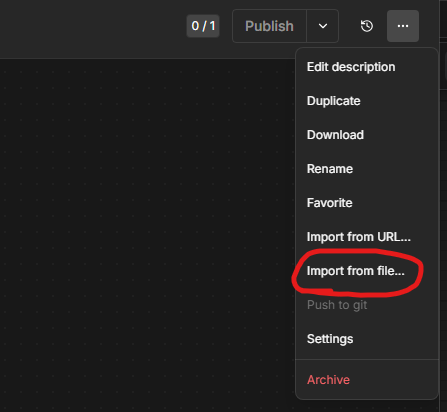This screenshot has height=412, width=447.
Task: Select Duplicate in the options menu
Action: tap(367, 101)
